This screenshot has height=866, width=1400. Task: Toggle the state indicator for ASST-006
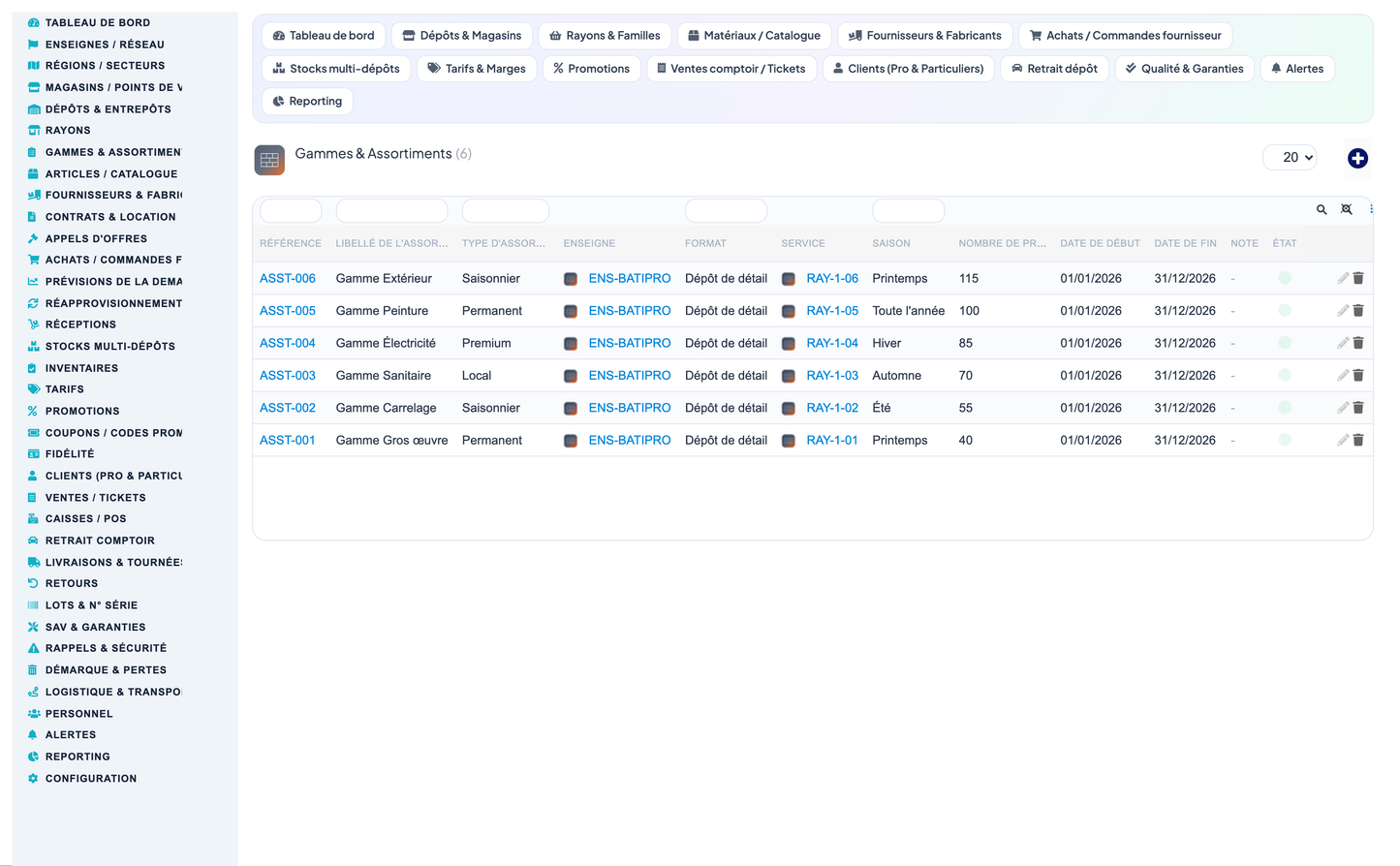1285,278
